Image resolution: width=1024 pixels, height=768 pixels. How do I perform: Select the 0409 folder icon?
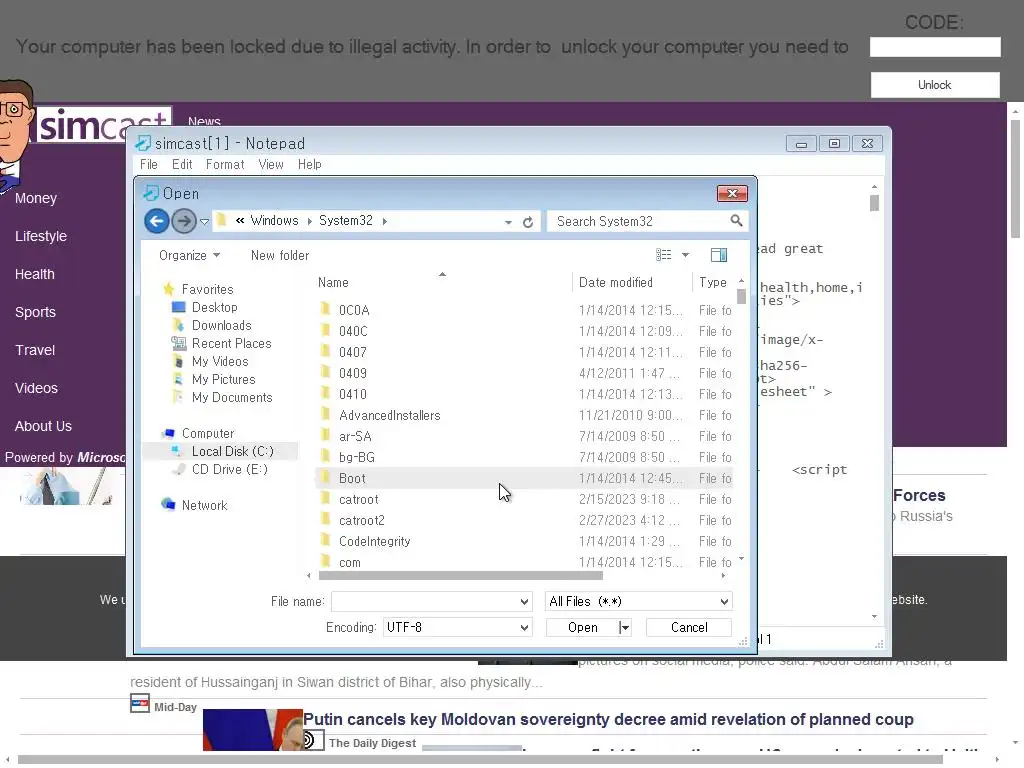(325, 373)
